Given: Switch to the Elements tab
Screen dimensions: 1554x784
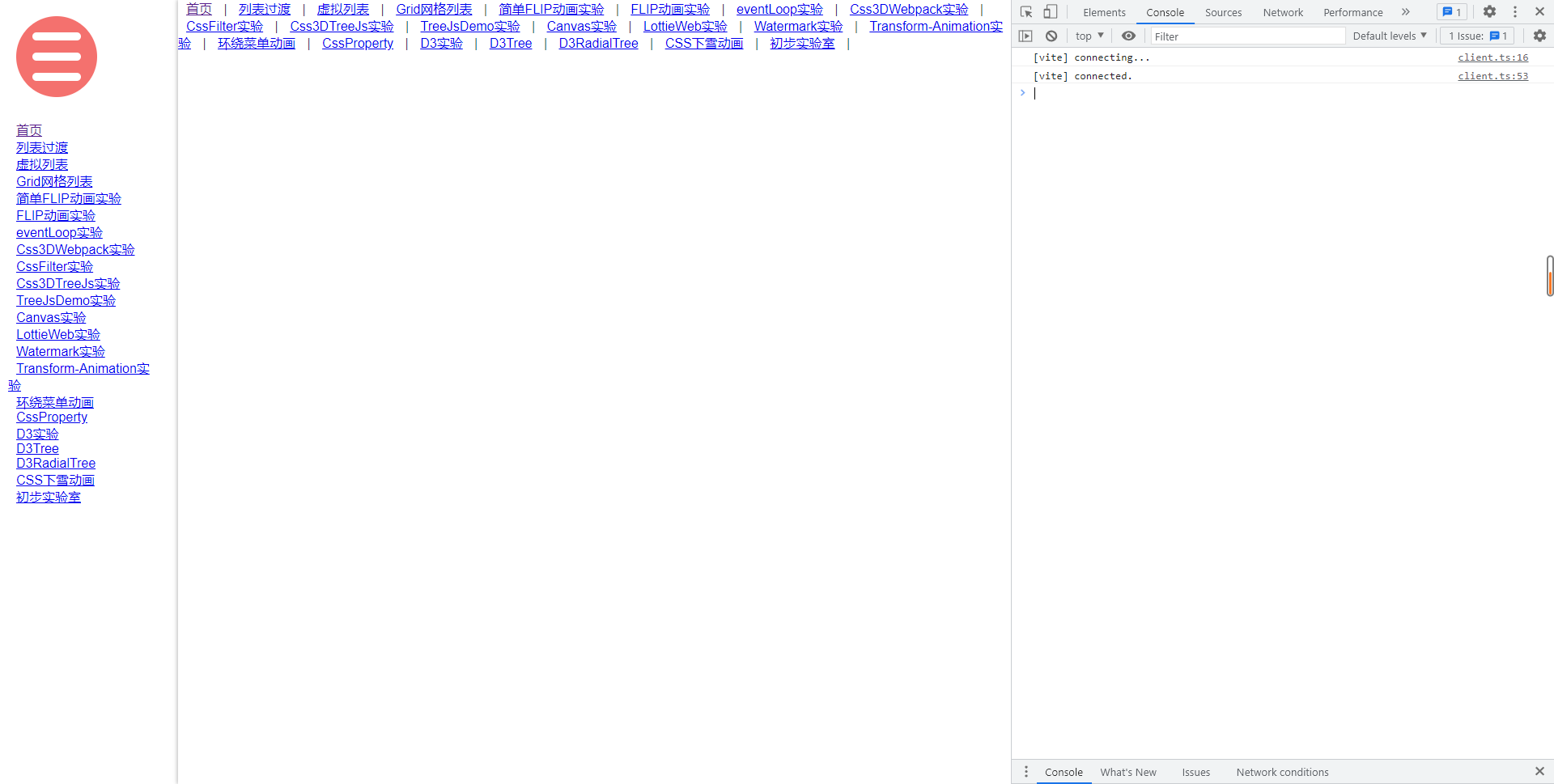Looking at the screenshot, I should pyautogui.click(x=1104, y=12).
